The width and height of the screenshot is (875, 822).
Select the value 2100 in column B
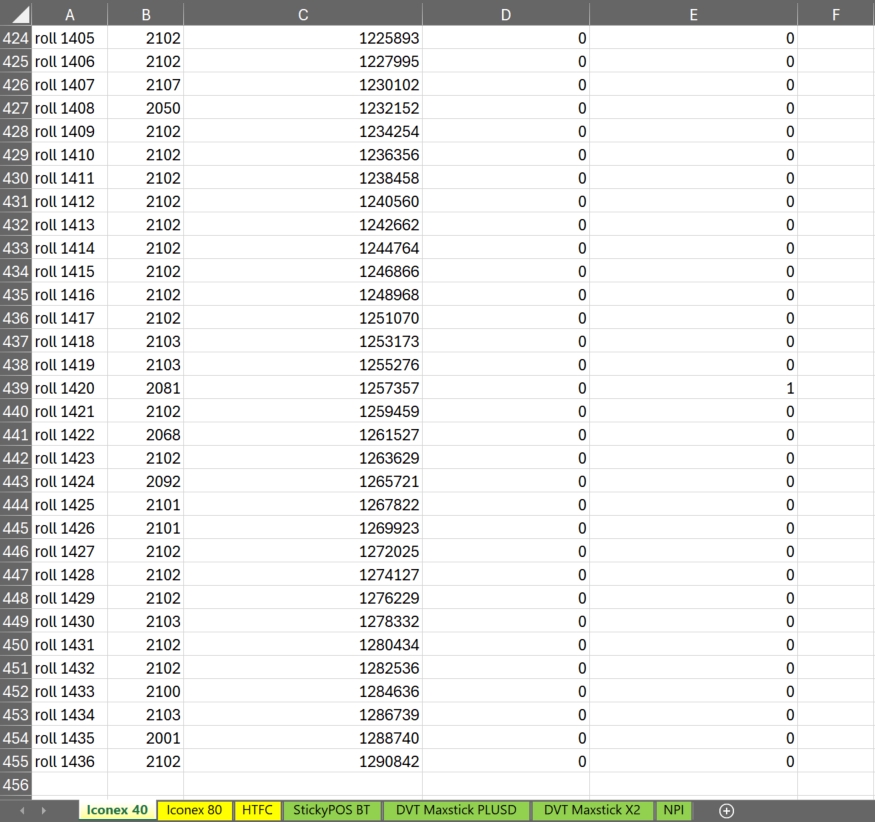(x=146, y=691)
